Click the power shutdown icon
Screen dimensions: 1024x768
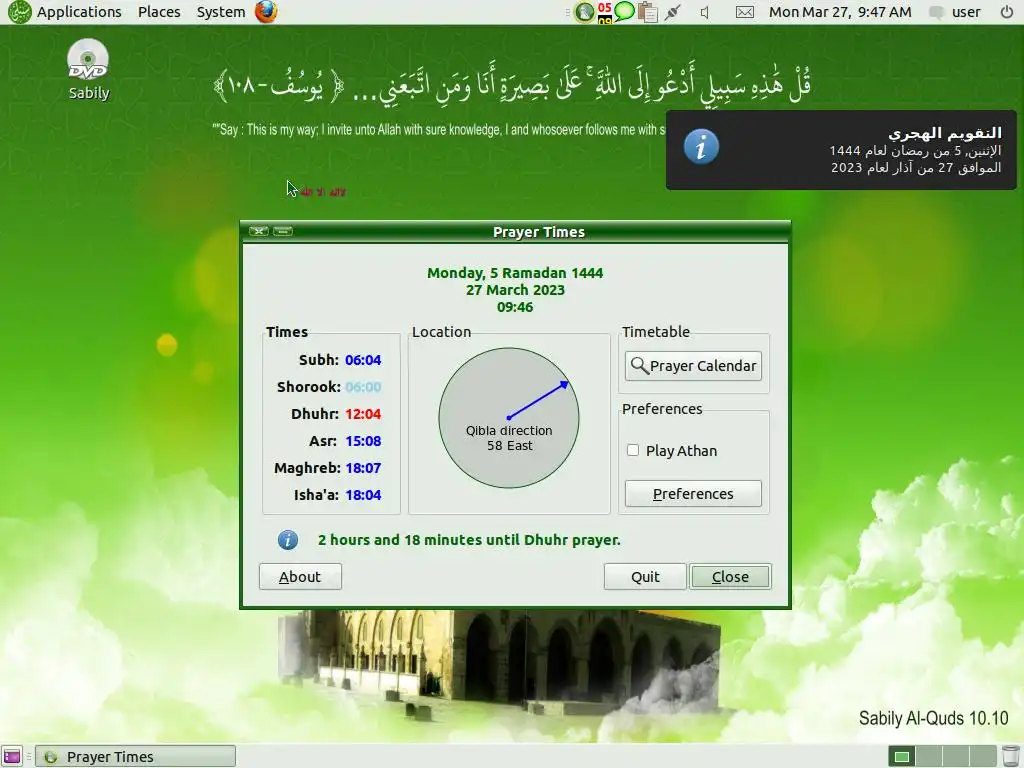click(x=1007, y=12)
